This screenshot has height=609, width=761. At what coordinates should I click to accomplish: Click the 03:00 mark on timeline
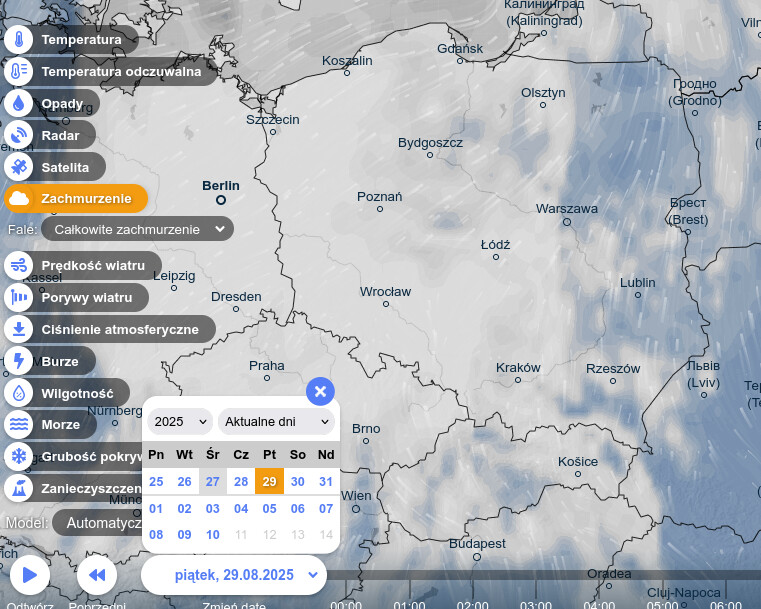(535, 604)
